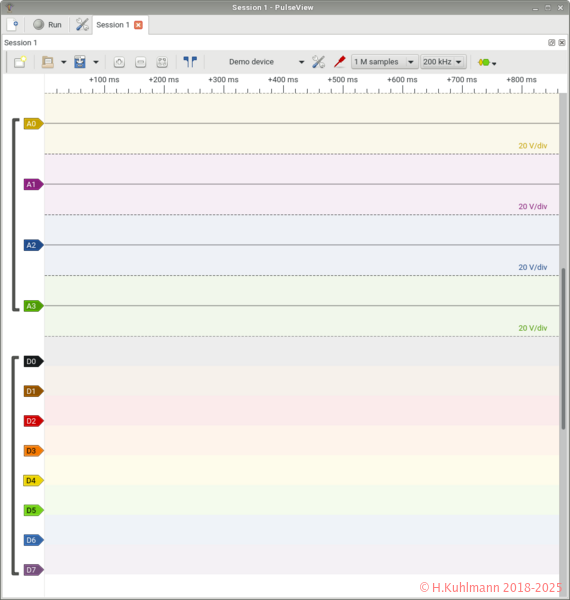Screen dimensions: 570x600
Task: Select the A3 analog channel label
Action: 33,306
